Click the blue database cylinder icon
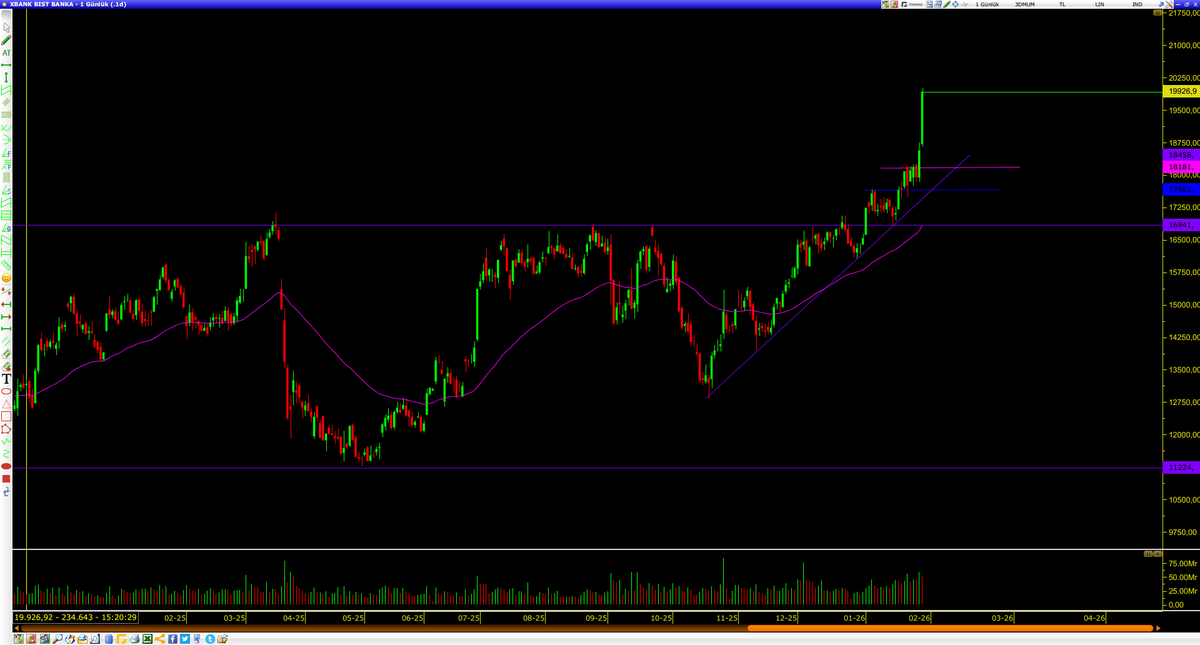Screen dimensions: 1200x645 [109, 639]
